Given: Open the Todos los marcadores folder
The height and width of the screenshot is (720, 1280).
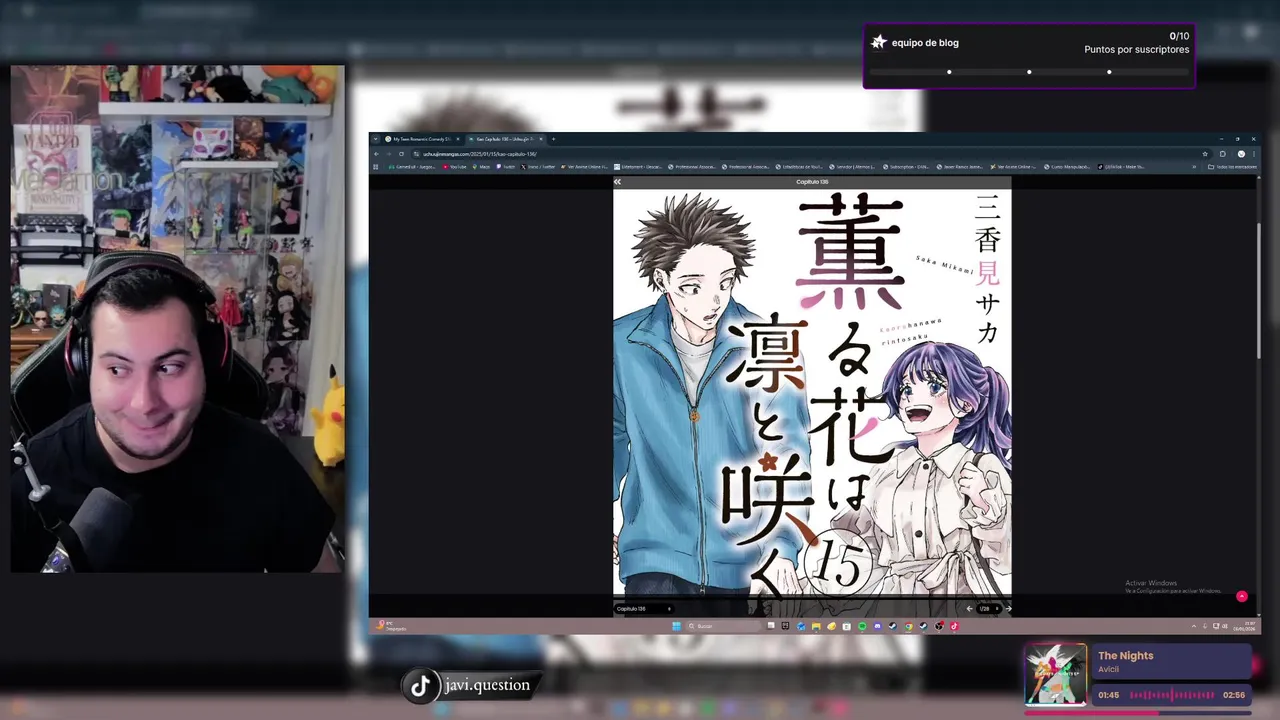Looking at the screenshot, I should (1232, 167).
